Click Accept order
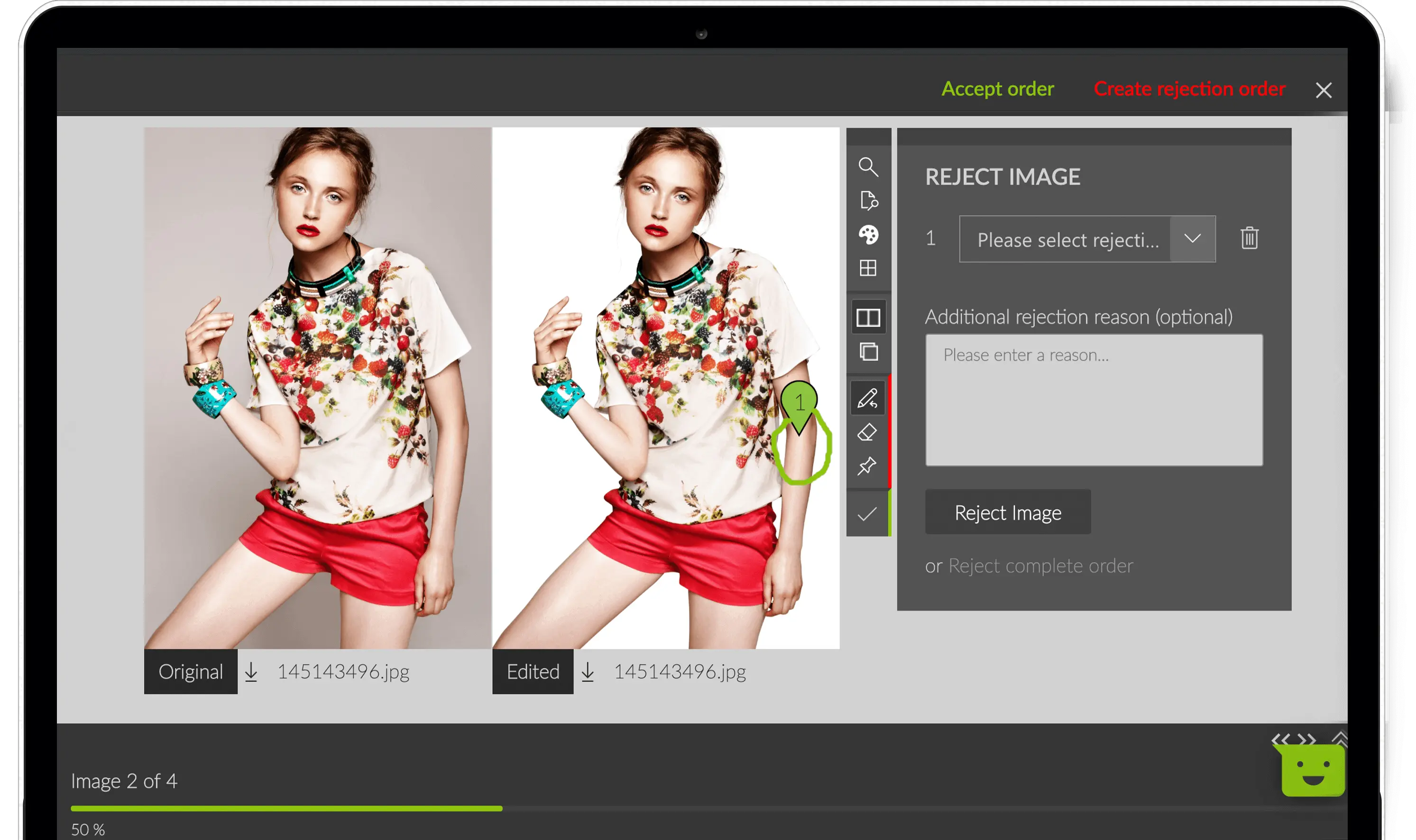 tap(997, 89)
